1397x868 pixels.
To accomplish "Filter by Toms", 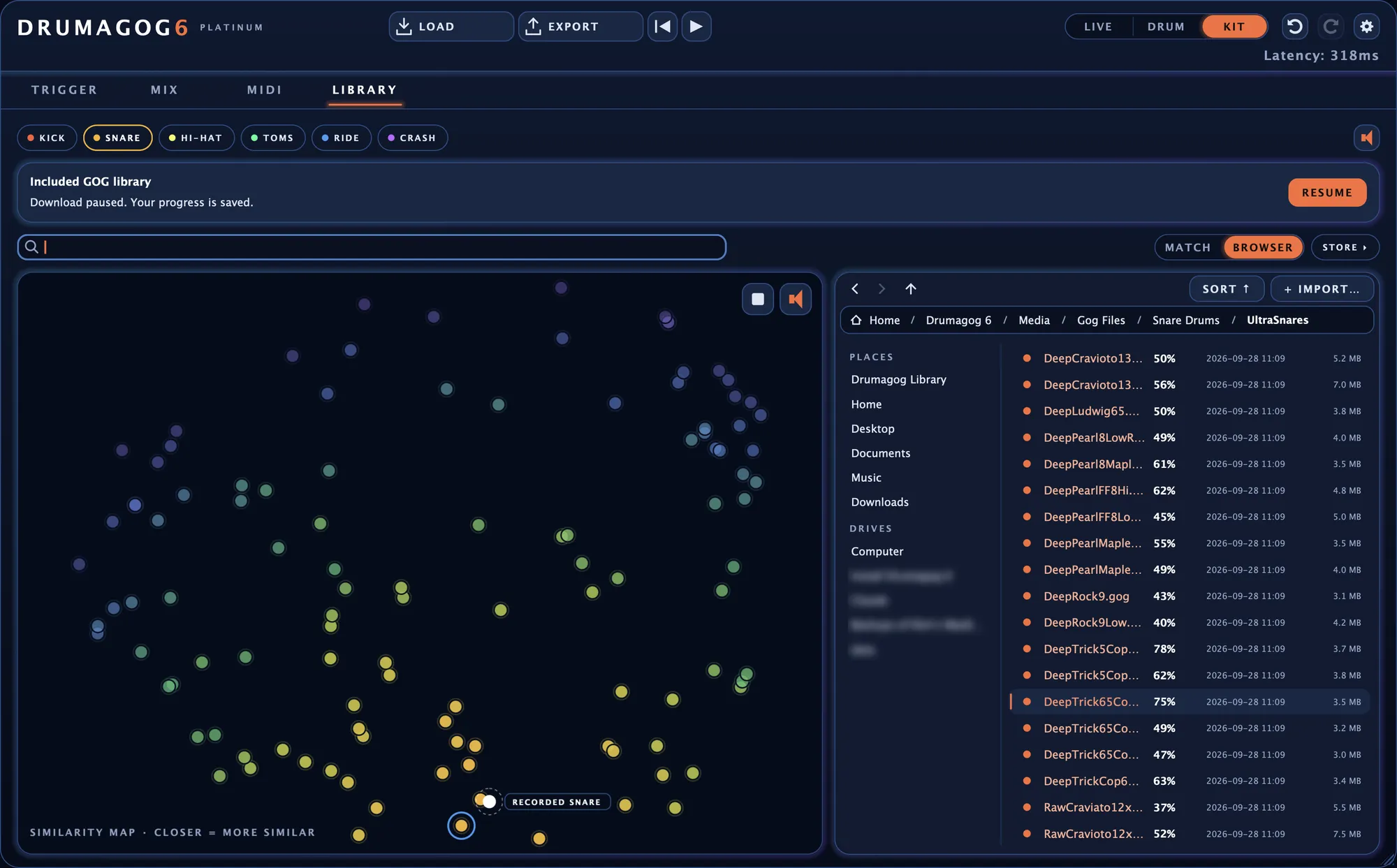I will point(273,138).
